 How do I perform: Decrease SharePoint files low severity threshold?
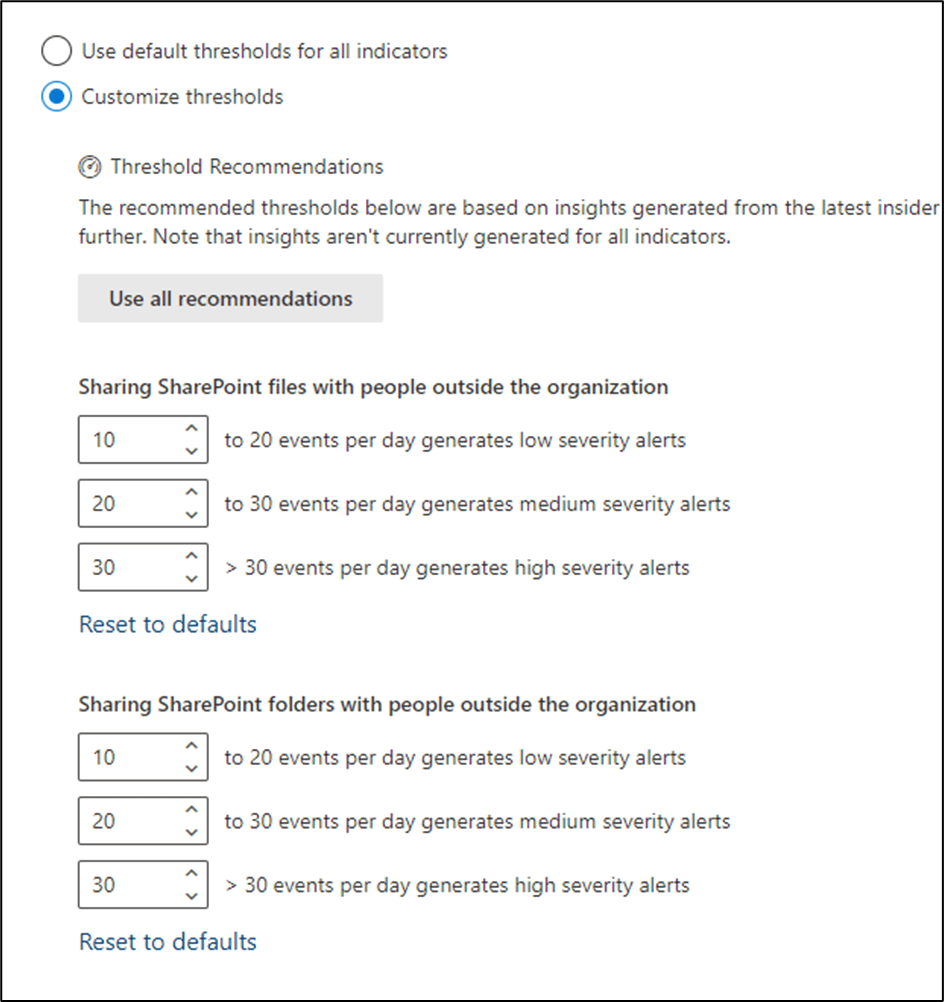[x=192, y=451]
